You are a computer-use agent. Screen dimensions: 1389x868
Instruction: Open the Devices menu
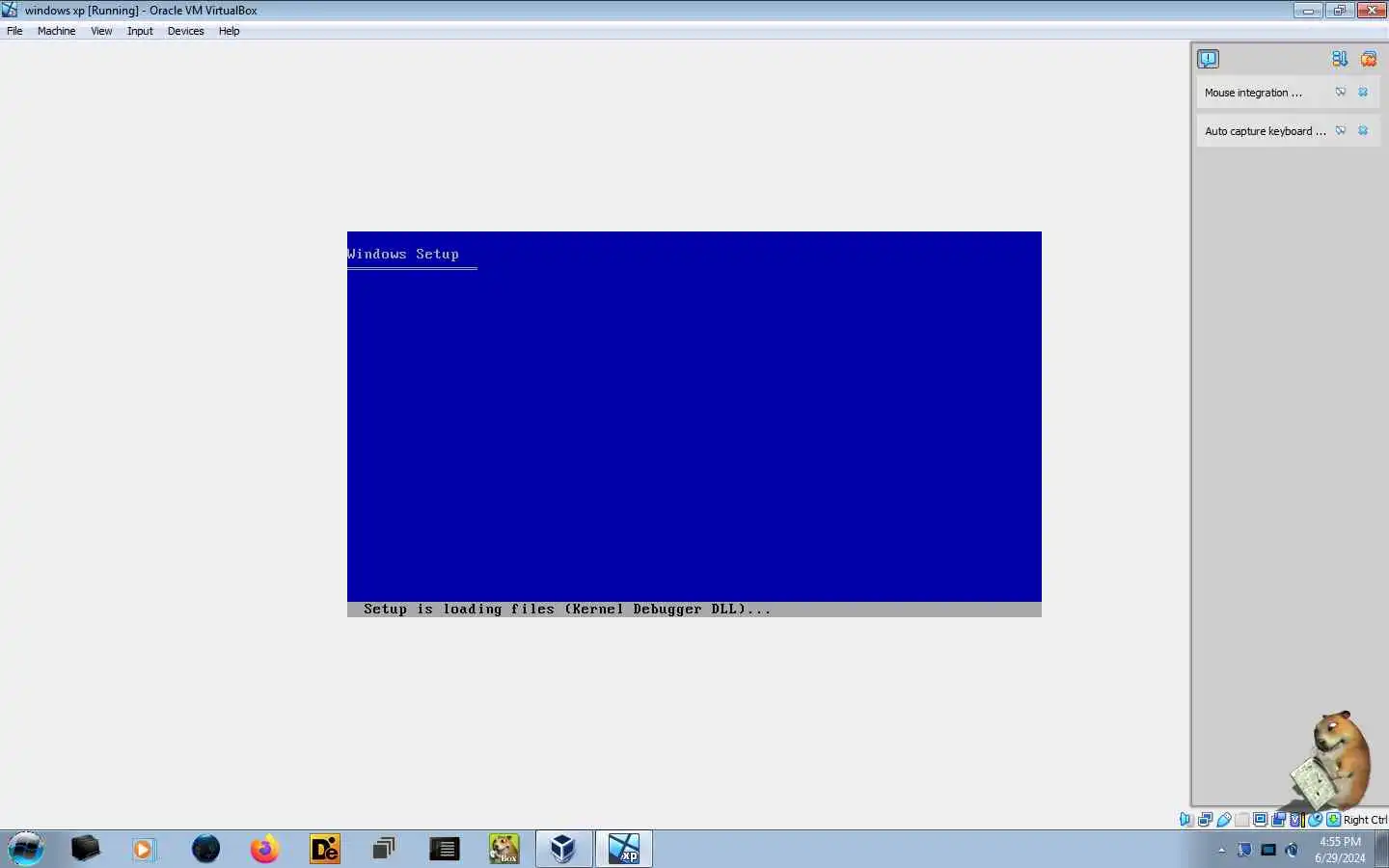(185, 31)
